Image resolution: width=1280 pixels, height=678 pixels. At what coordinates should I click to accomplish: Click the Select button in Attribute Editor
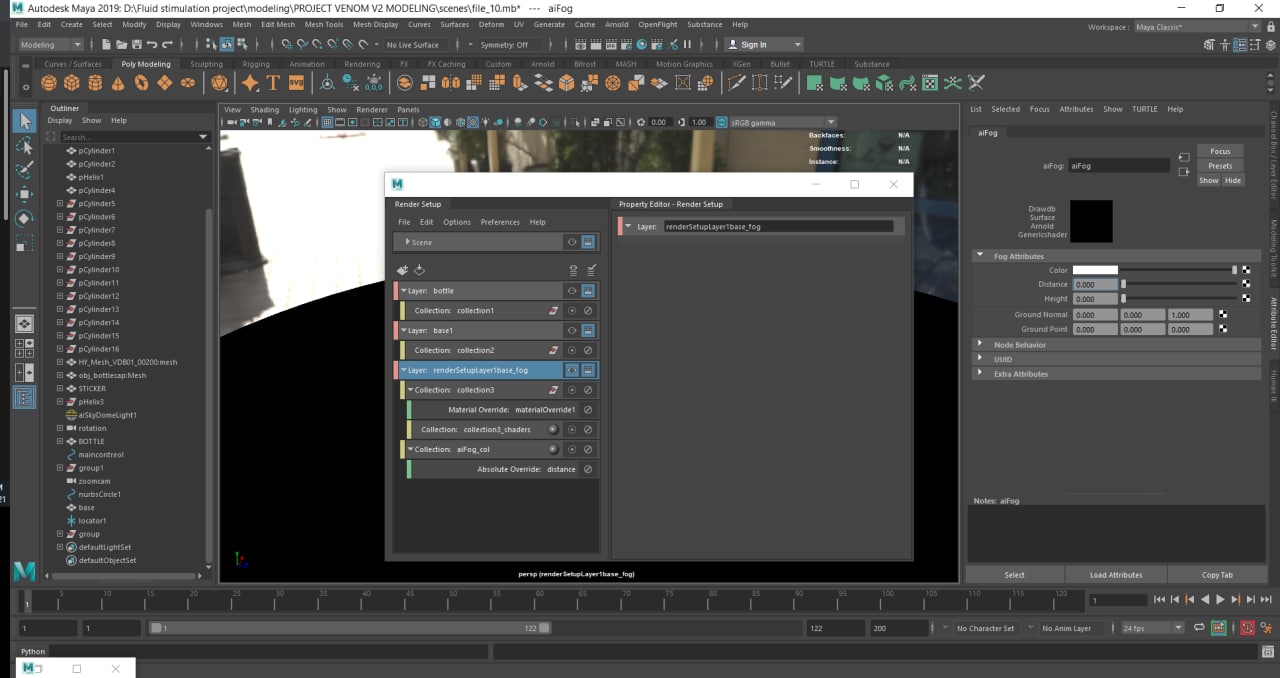[1014, 575]
